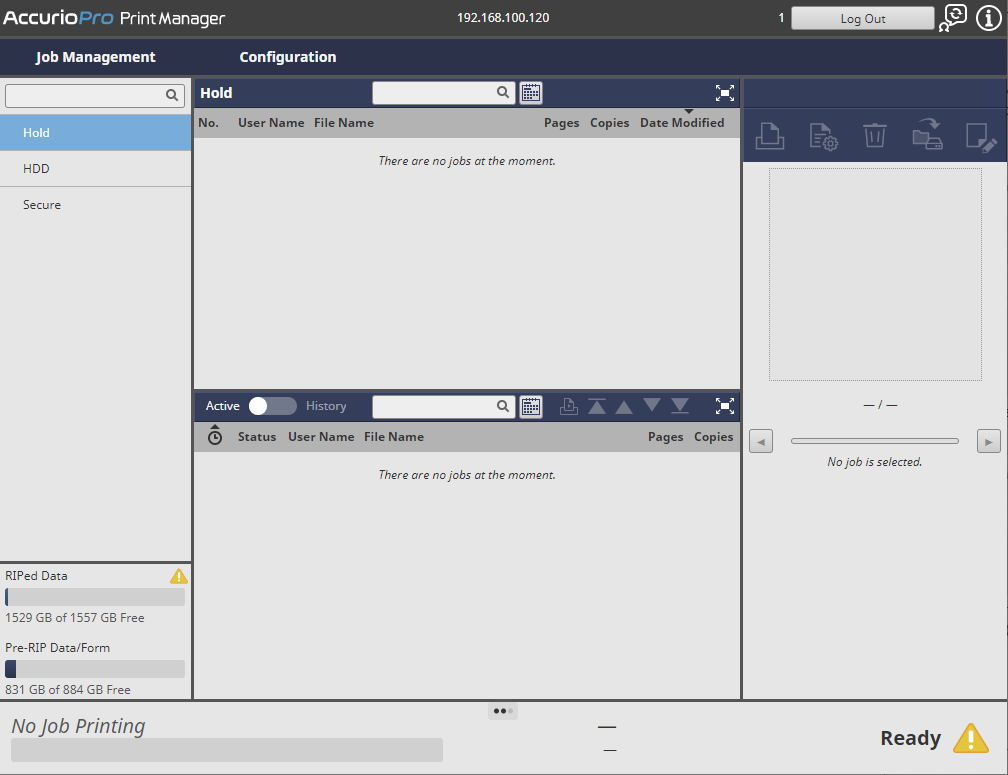Click the RIPed Data storage bar

[95, 597]
